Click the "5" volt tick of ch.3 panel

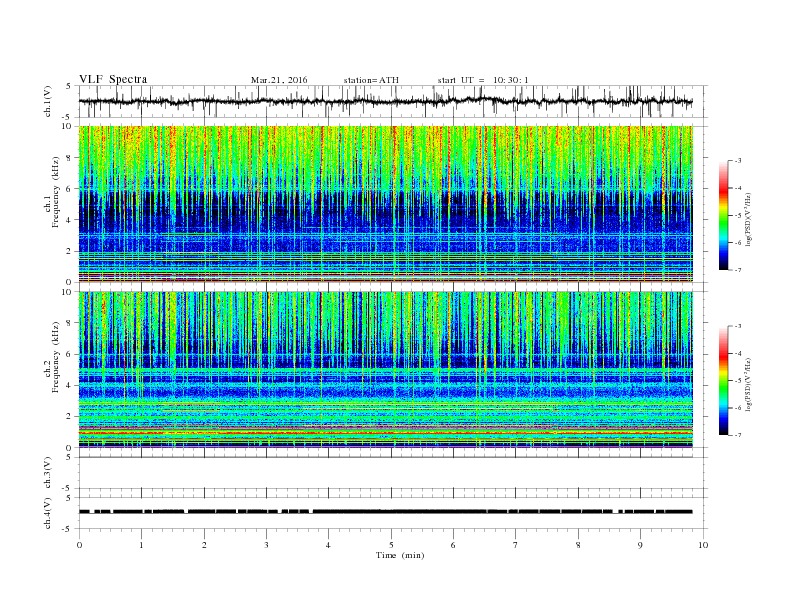[x=69, y=457]
